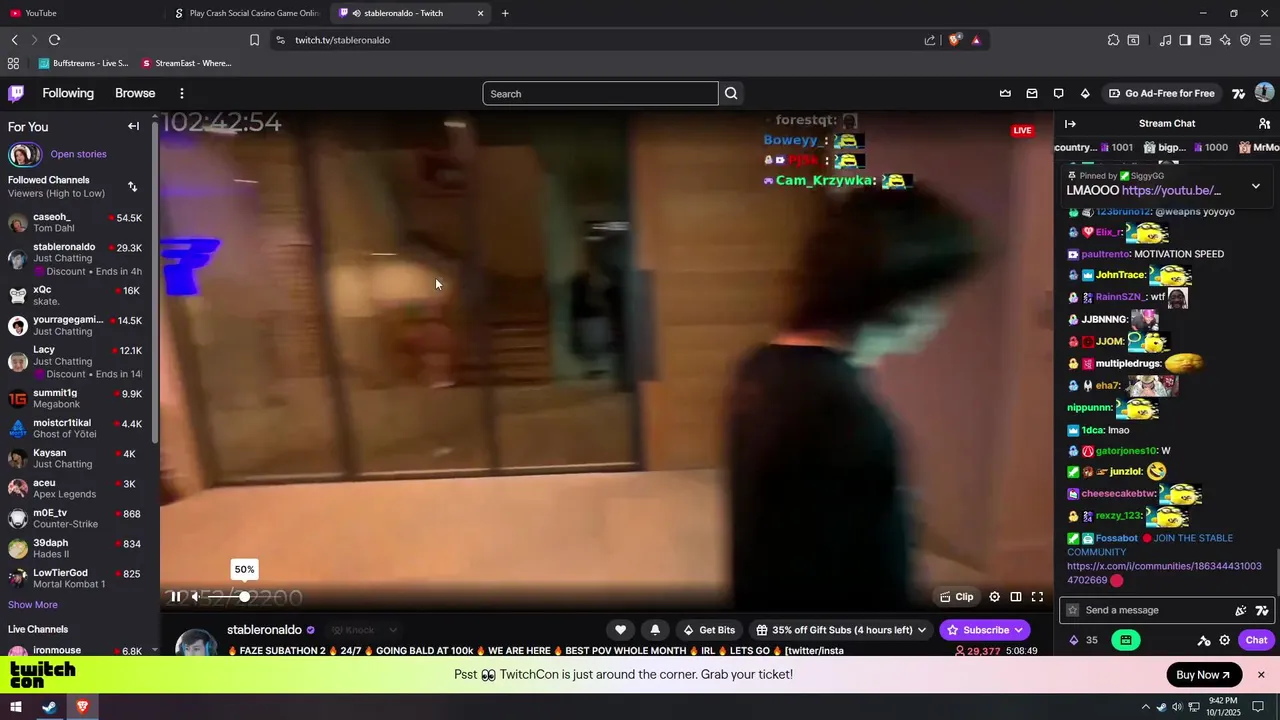Image resolution: width=1280 pixels, height=720 pixels.
Task: Click the search magnifier button
Action: click(x=731, y=93)
